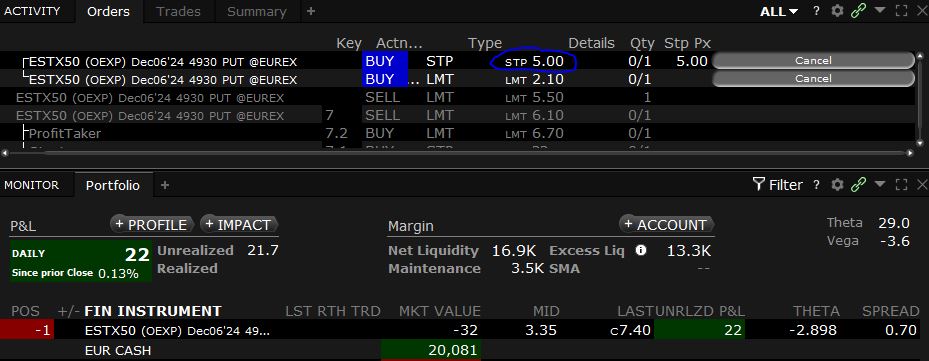Click the LST RTH TRD column header

[332, 311]
